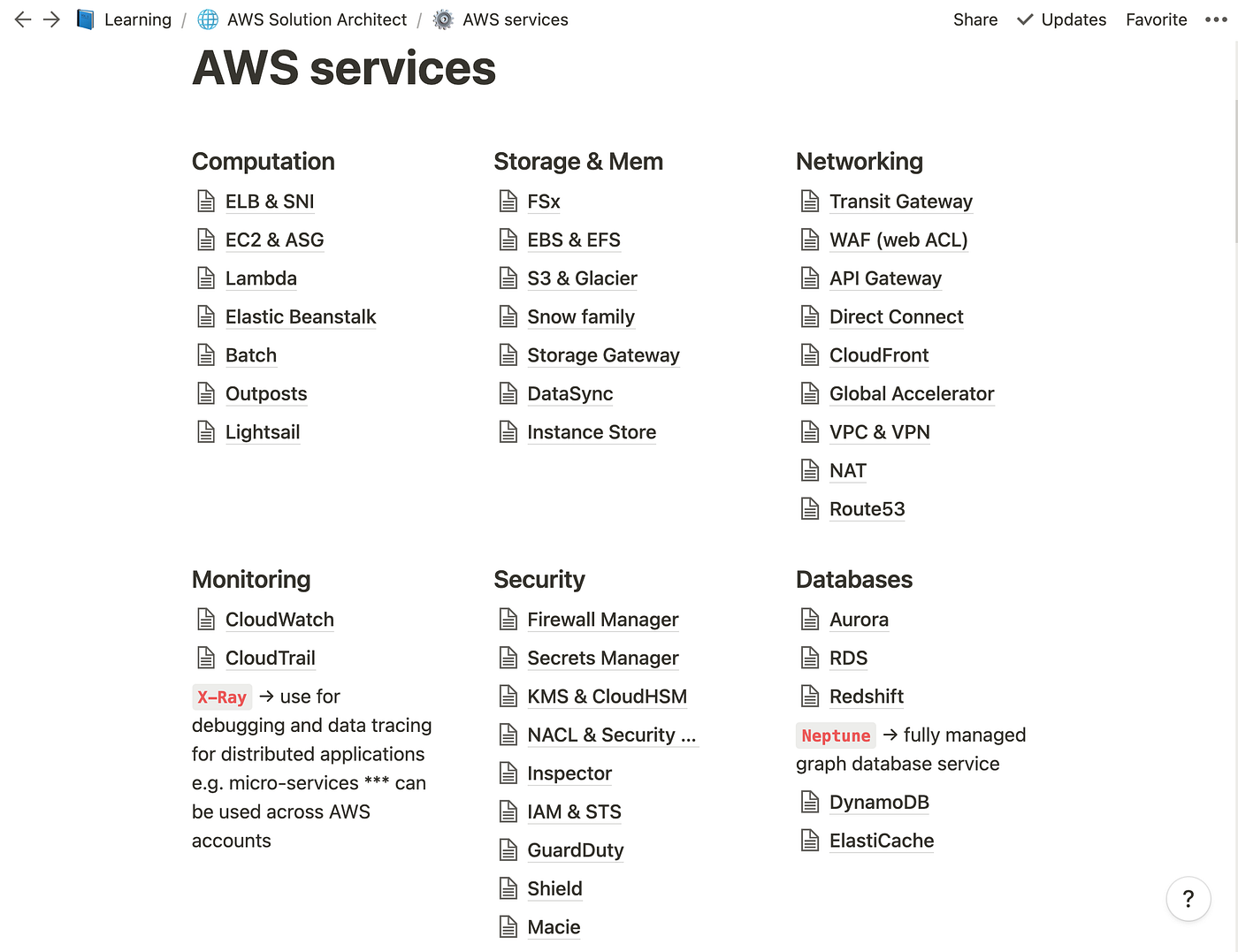This screenshot has height=952, width=1238.
Task: Click the globe icon beside AWS Solution Architect
Action: [208, 19]
